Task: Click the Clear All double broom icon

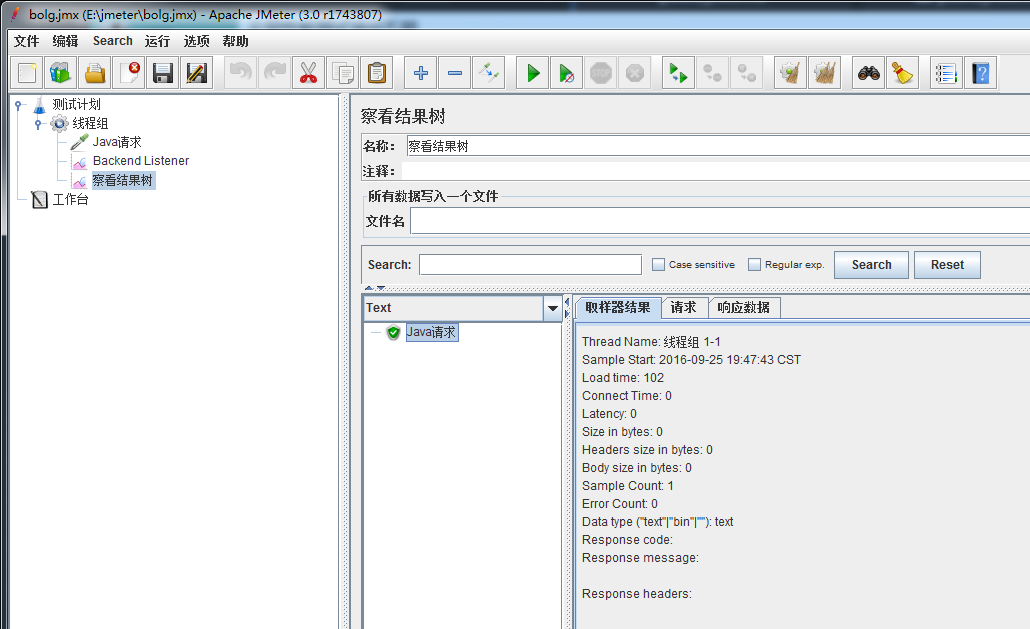Action: (x=824, y=73)
